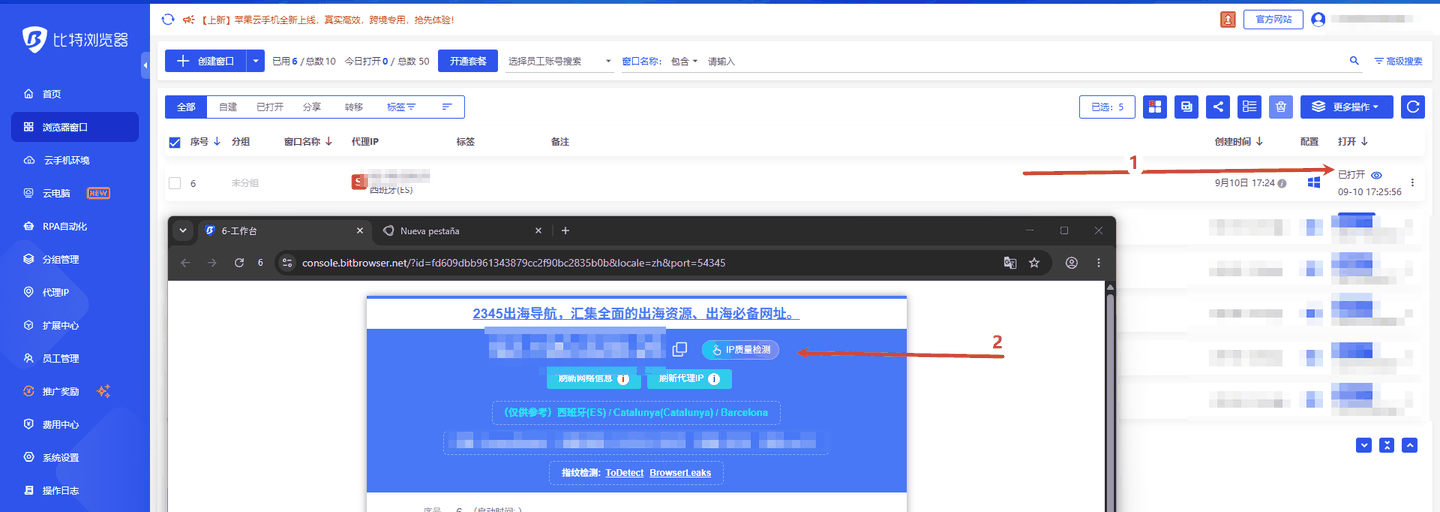Bookmark the page with the star icon

1034,263
